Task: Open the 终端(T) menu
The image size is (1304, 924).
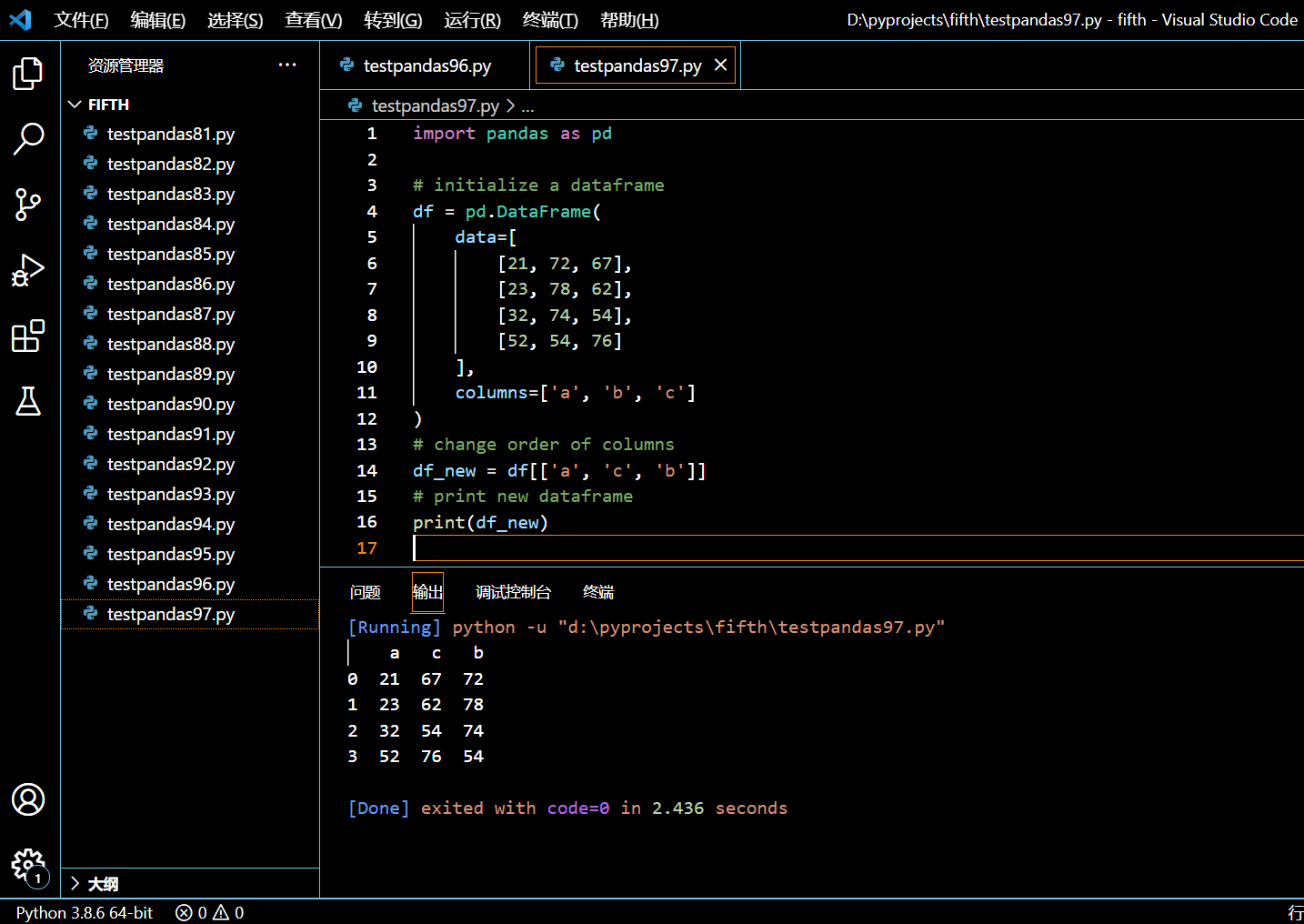Action: [x=550, y=20]
